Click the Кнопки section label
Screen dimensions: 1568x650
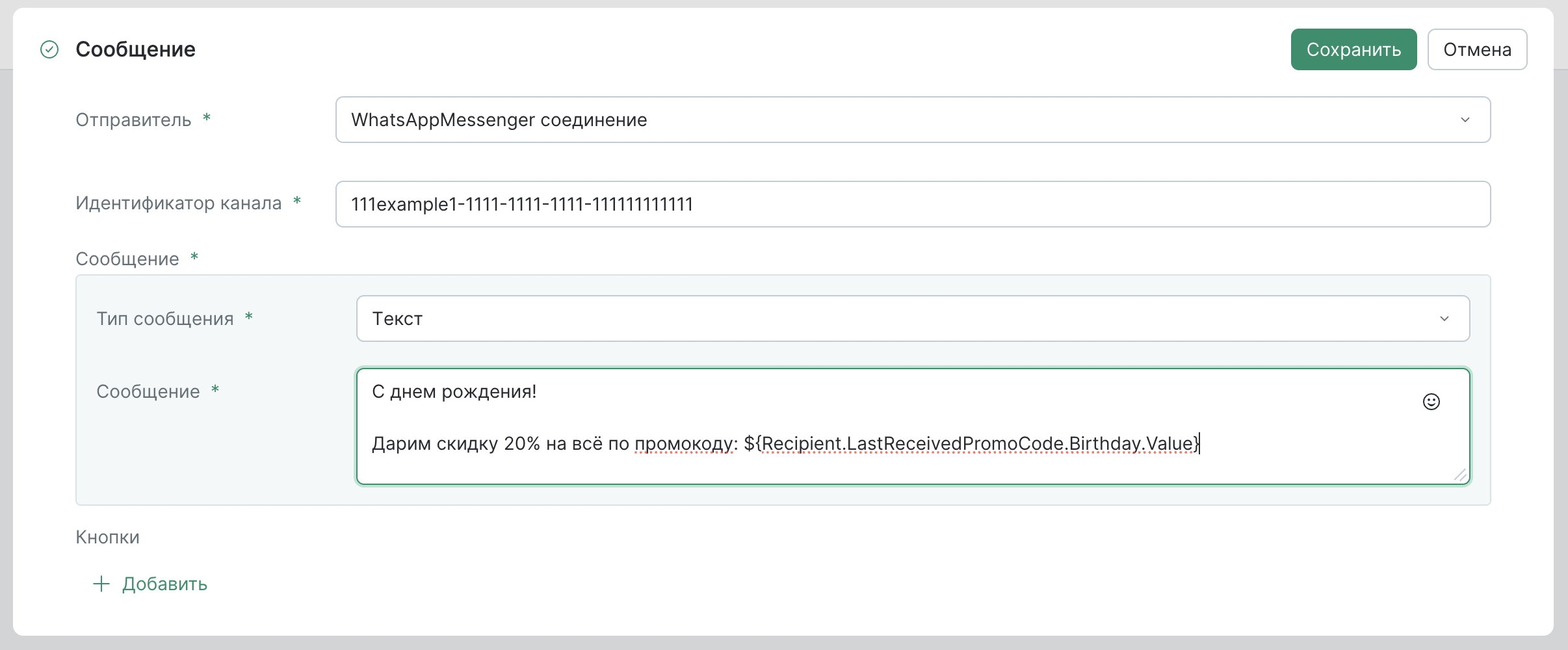107,537
